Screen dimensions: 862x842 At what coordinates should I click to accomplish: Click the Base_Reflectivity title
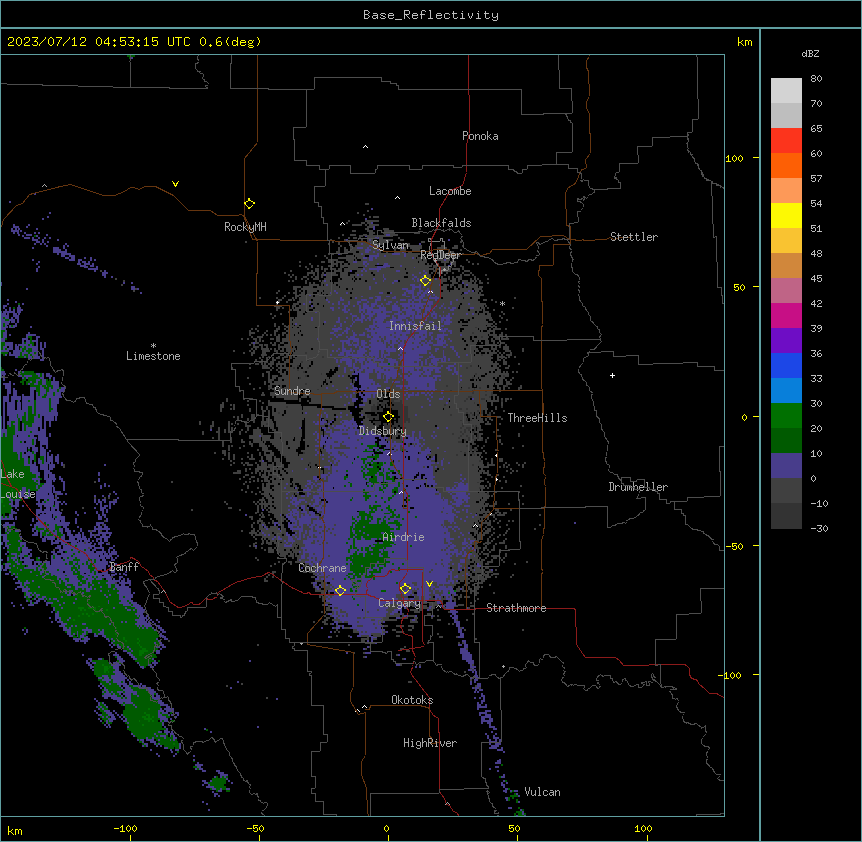[x=431, y=15]
